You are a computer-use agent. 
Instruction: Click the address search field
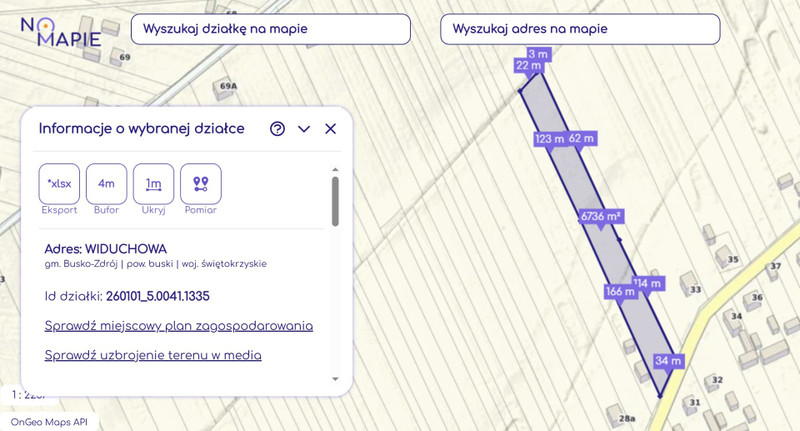click(580, 29)
